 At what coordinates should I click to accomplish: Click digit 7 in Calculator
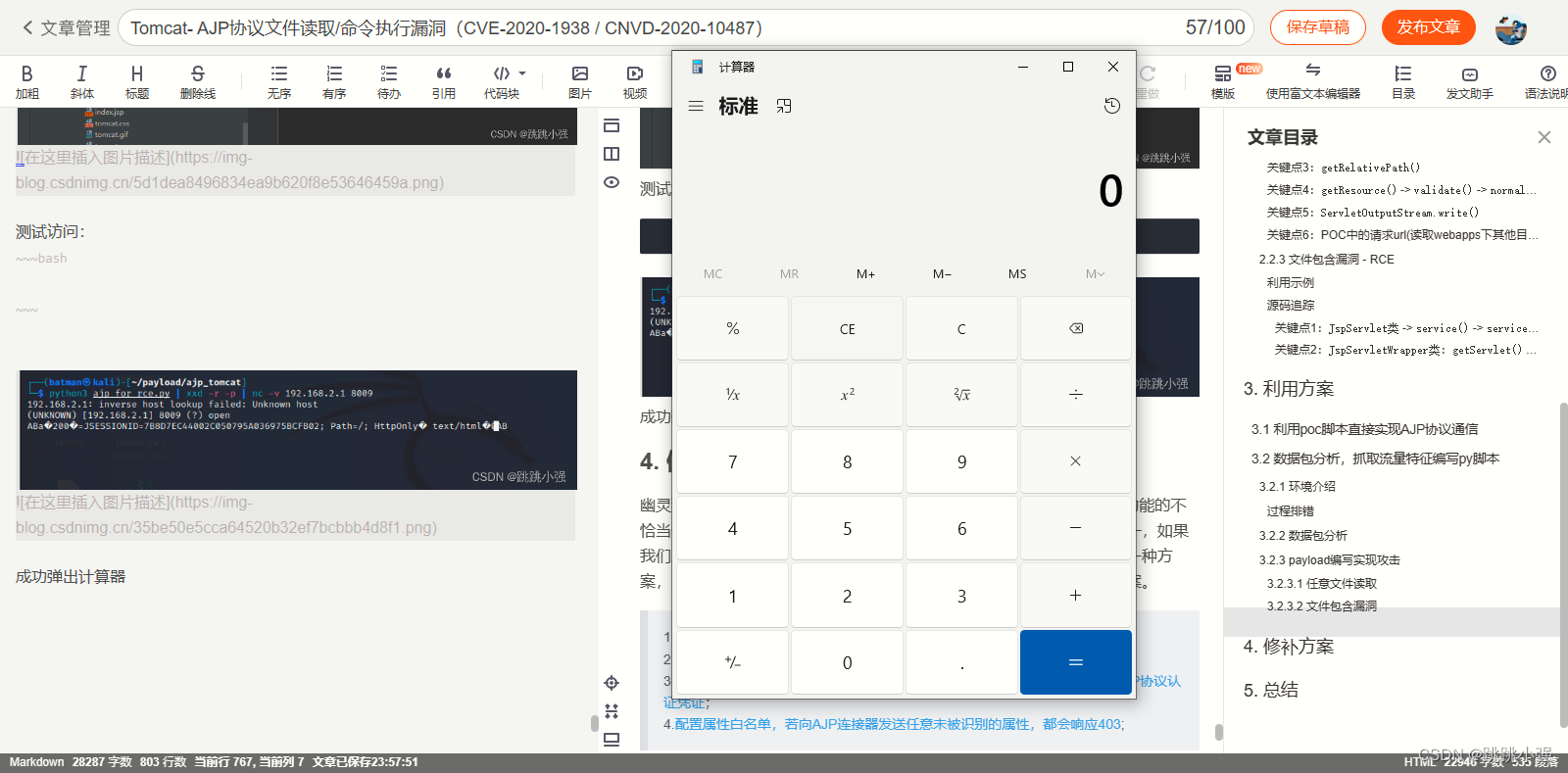coord(732,461)
